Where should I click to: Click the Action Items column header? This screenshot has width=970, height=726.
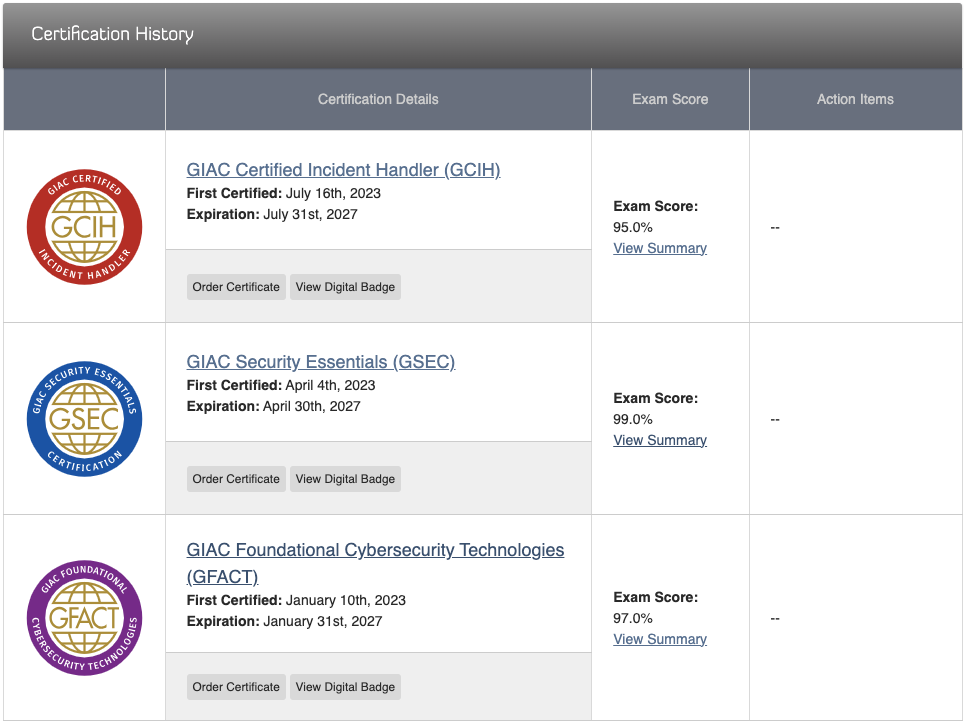click(855, 99)
